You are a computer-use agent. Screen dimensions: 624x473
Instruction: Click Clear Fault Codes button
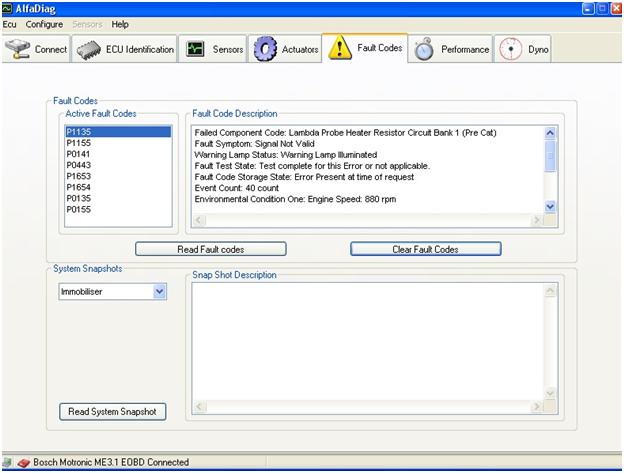pyautogui.click(x=425, y=249)
